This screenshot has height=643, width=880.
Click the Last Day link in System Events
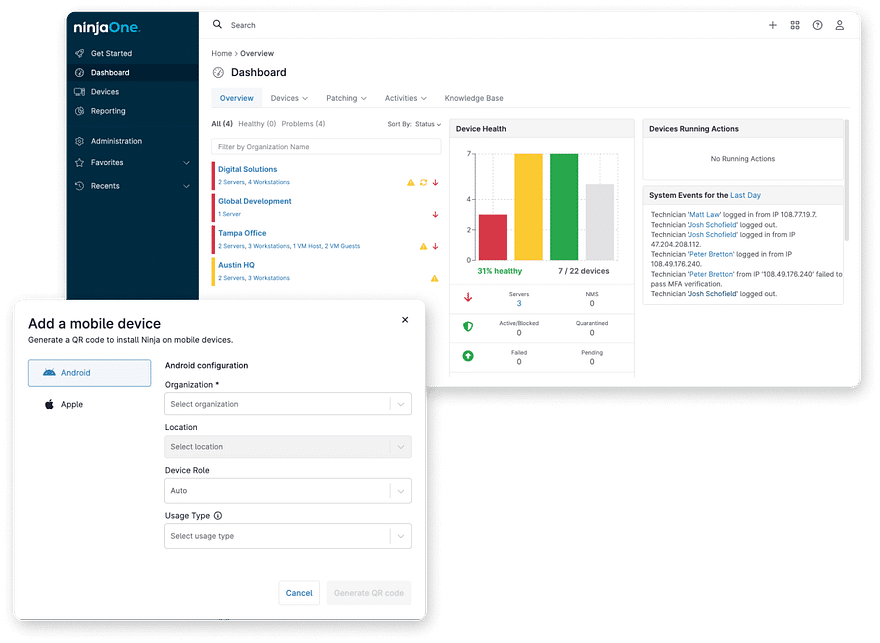click(x=745, y=195)
